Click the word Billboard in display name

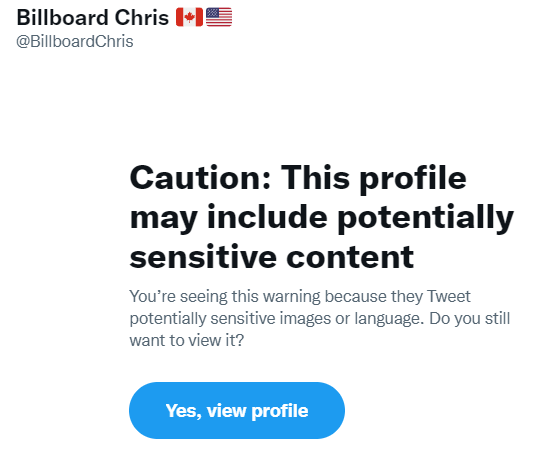pyautogui.click(x=62, y=17)
